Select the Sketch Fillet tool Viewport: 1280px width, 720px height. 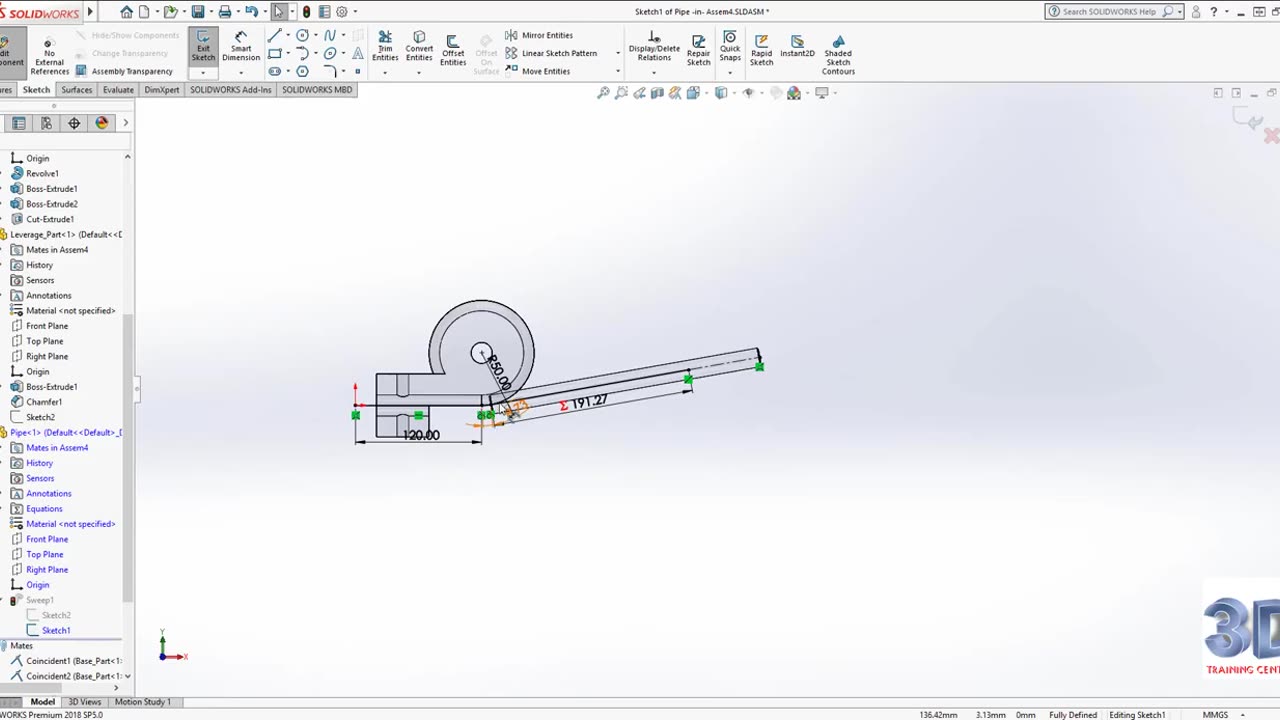tap(330, 71)
